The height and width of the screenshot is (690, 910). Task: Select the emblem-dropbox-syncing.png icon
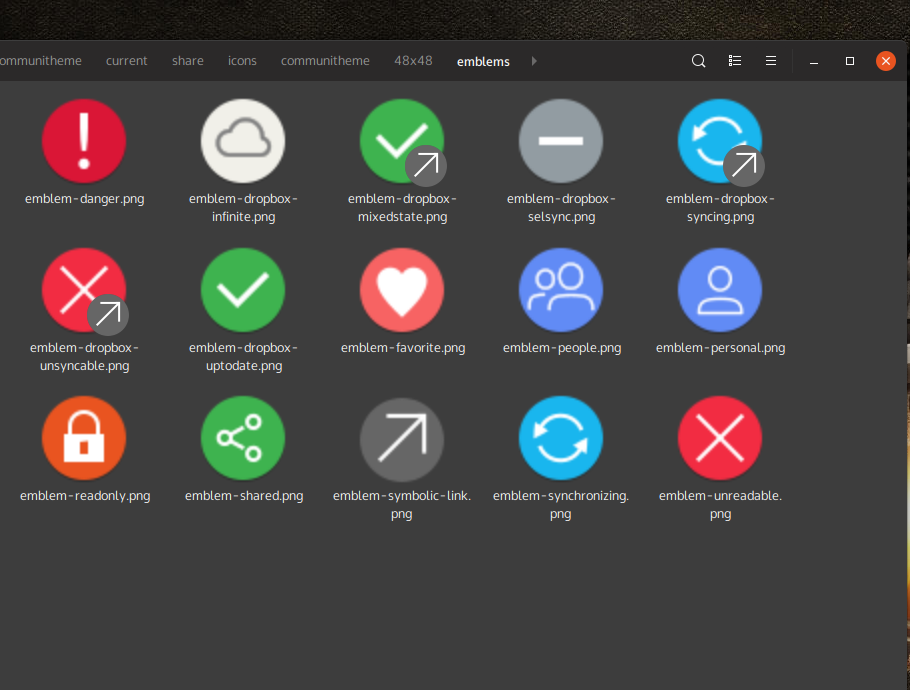720,141
